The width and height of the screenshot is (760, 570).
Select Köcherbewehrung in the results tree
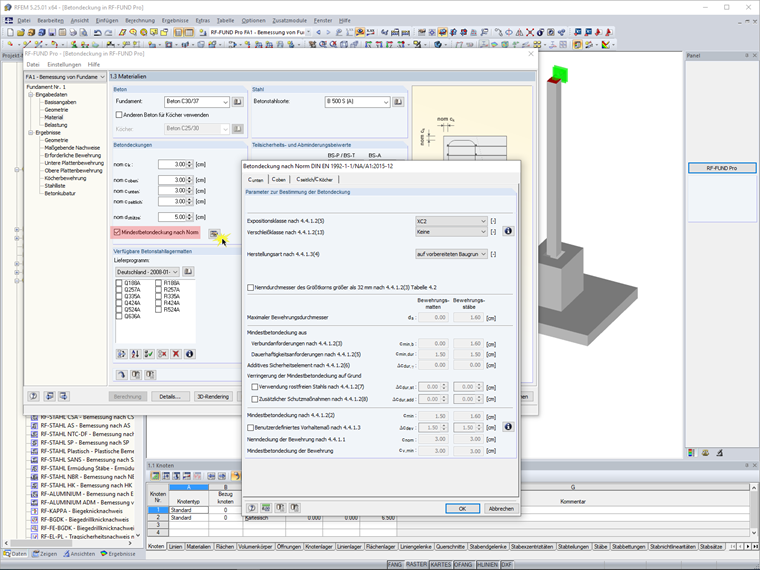click(x=65, y=178)
